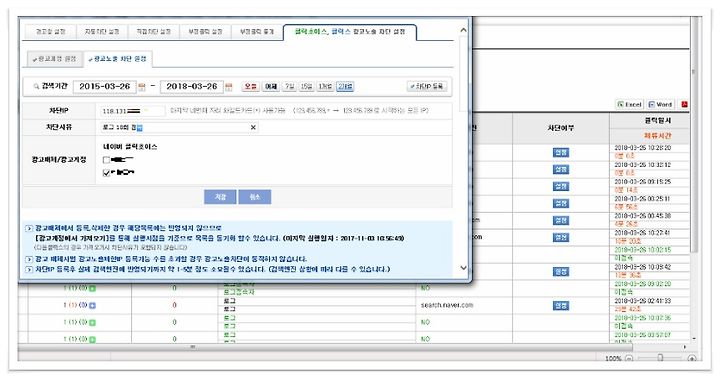Open the calendar icon beside the 2015-03-26 date

[x=142, y=87]
